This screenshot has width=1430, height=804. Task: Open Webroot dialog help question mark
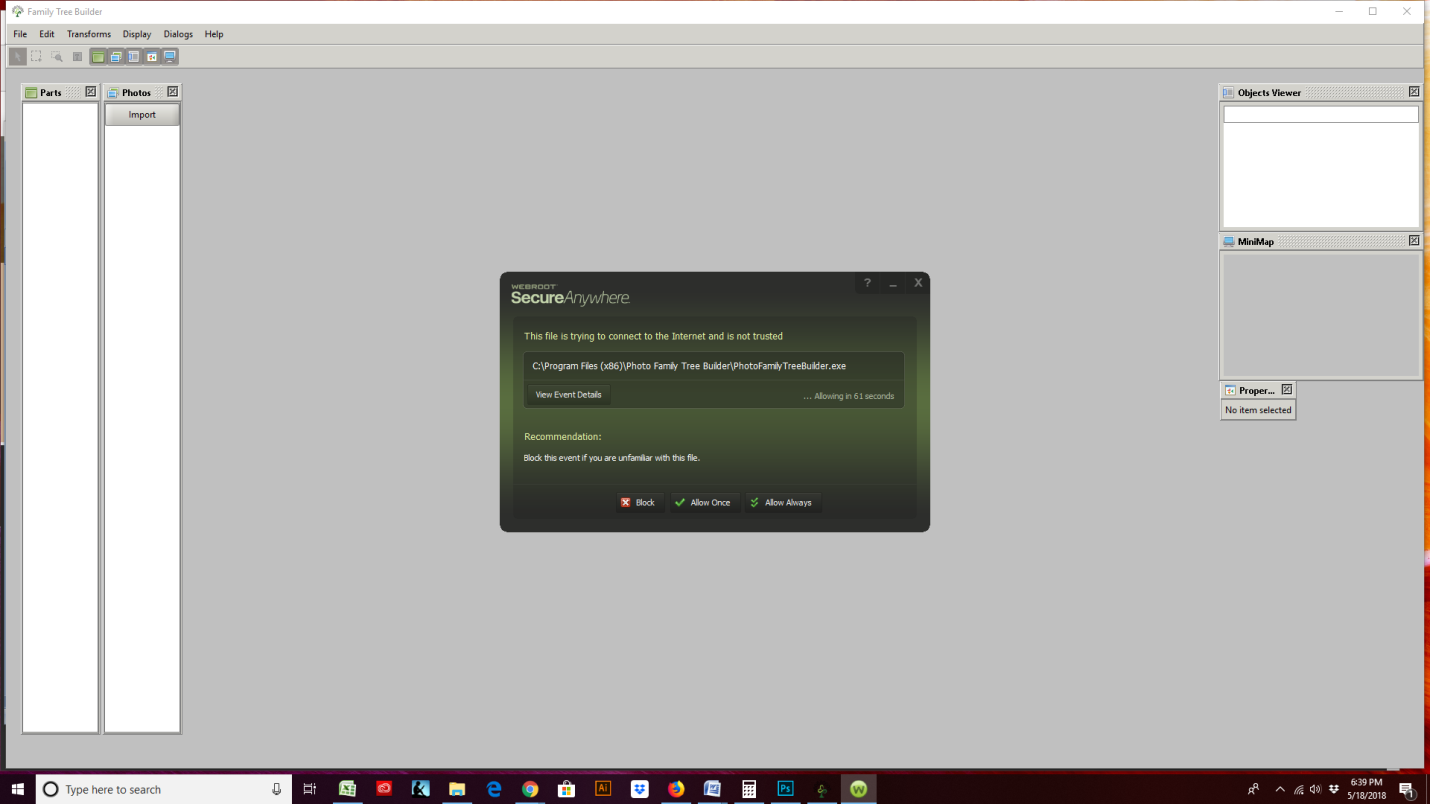coord(867,283)
